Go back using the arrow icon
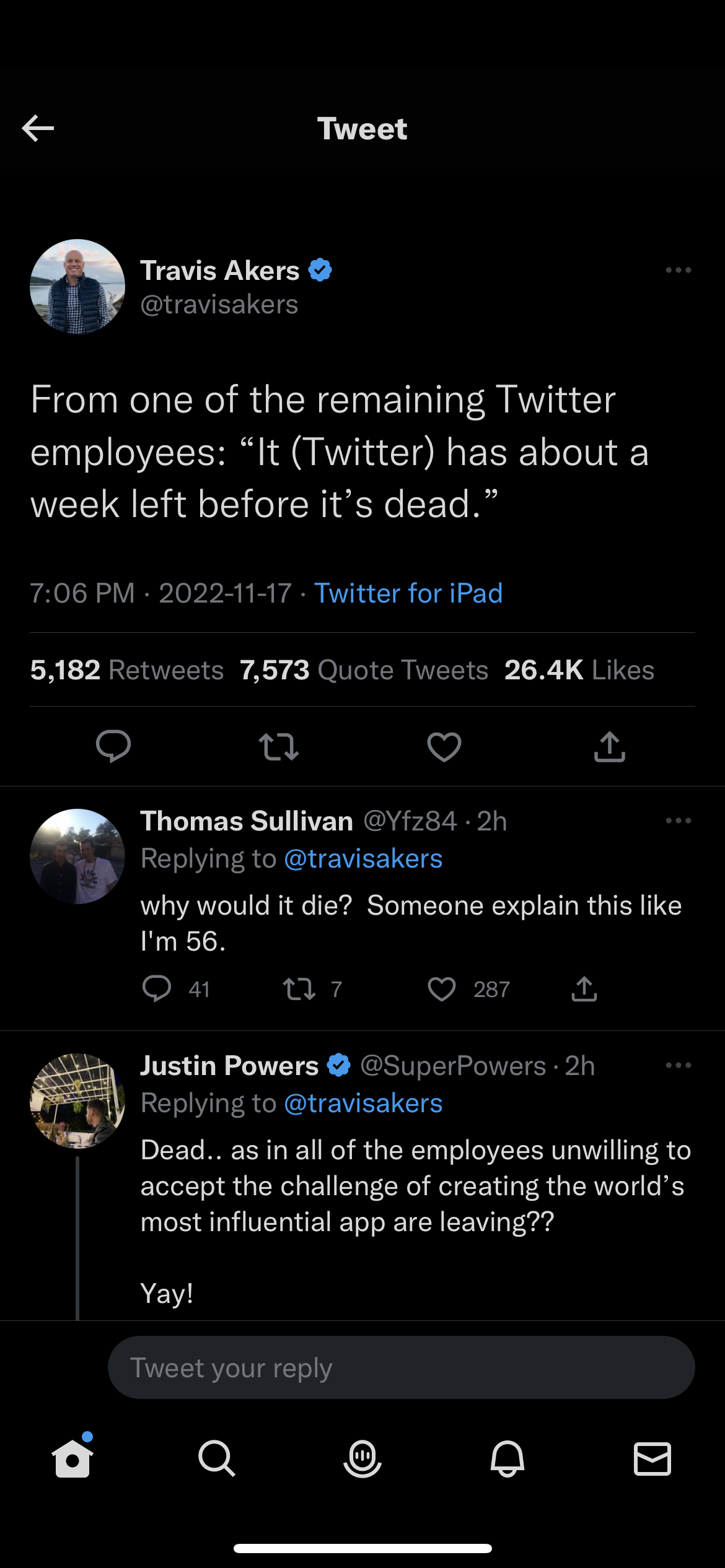The height and width of the screenshot is (1568, 725). click(x=38, y=128)
